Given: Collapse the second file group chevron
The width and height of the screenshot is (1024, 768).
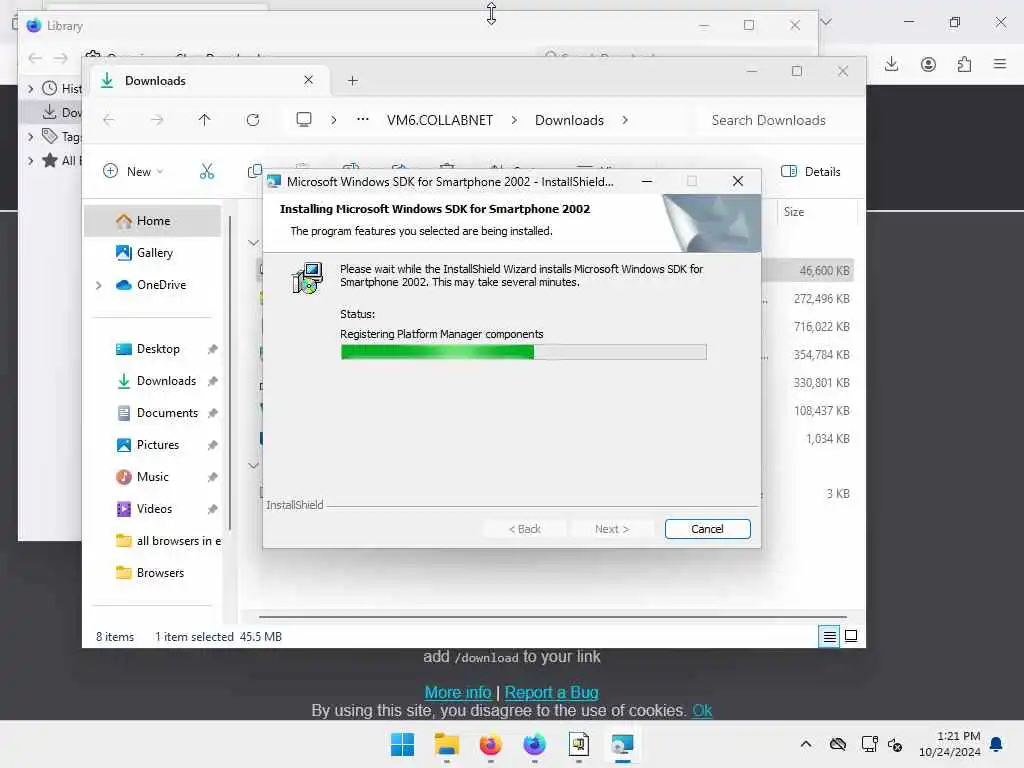Looking at the screenshot, I should pos(253,466).
